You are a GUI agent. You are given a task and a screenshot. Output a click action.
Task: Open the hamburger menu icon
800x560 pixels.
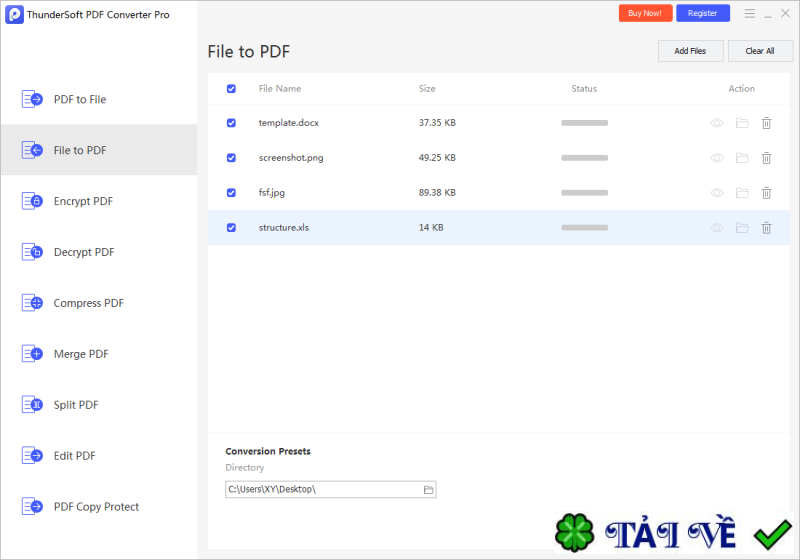[749, 14]
